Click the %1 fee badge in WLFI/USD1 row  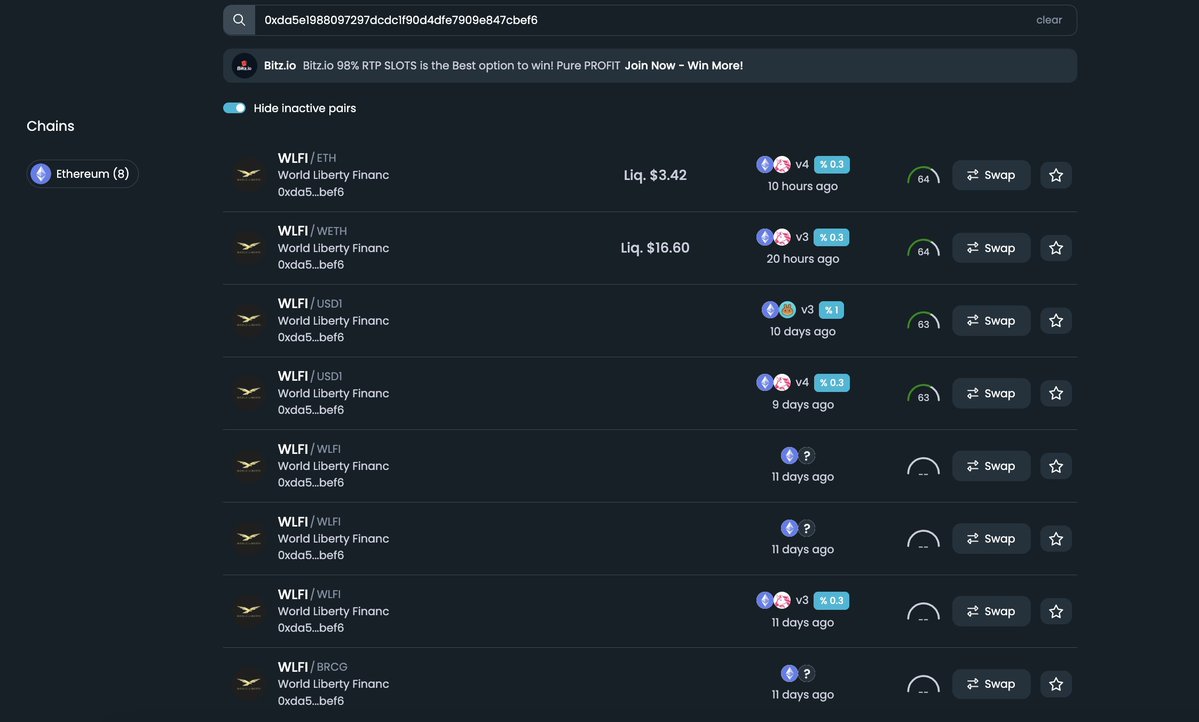click(x=831, y=310)
